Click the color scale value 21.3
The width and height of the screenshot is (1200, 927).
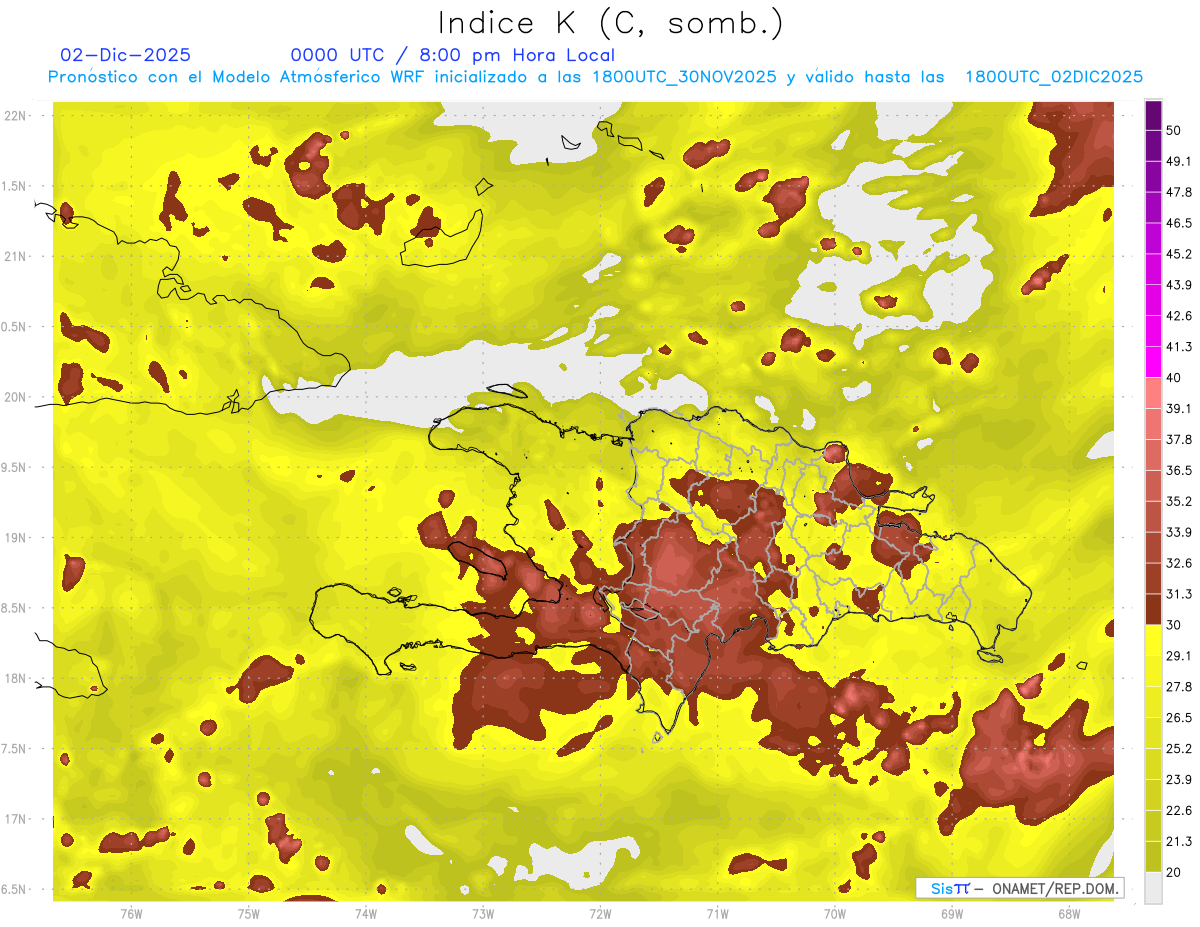coord(1178,841)
